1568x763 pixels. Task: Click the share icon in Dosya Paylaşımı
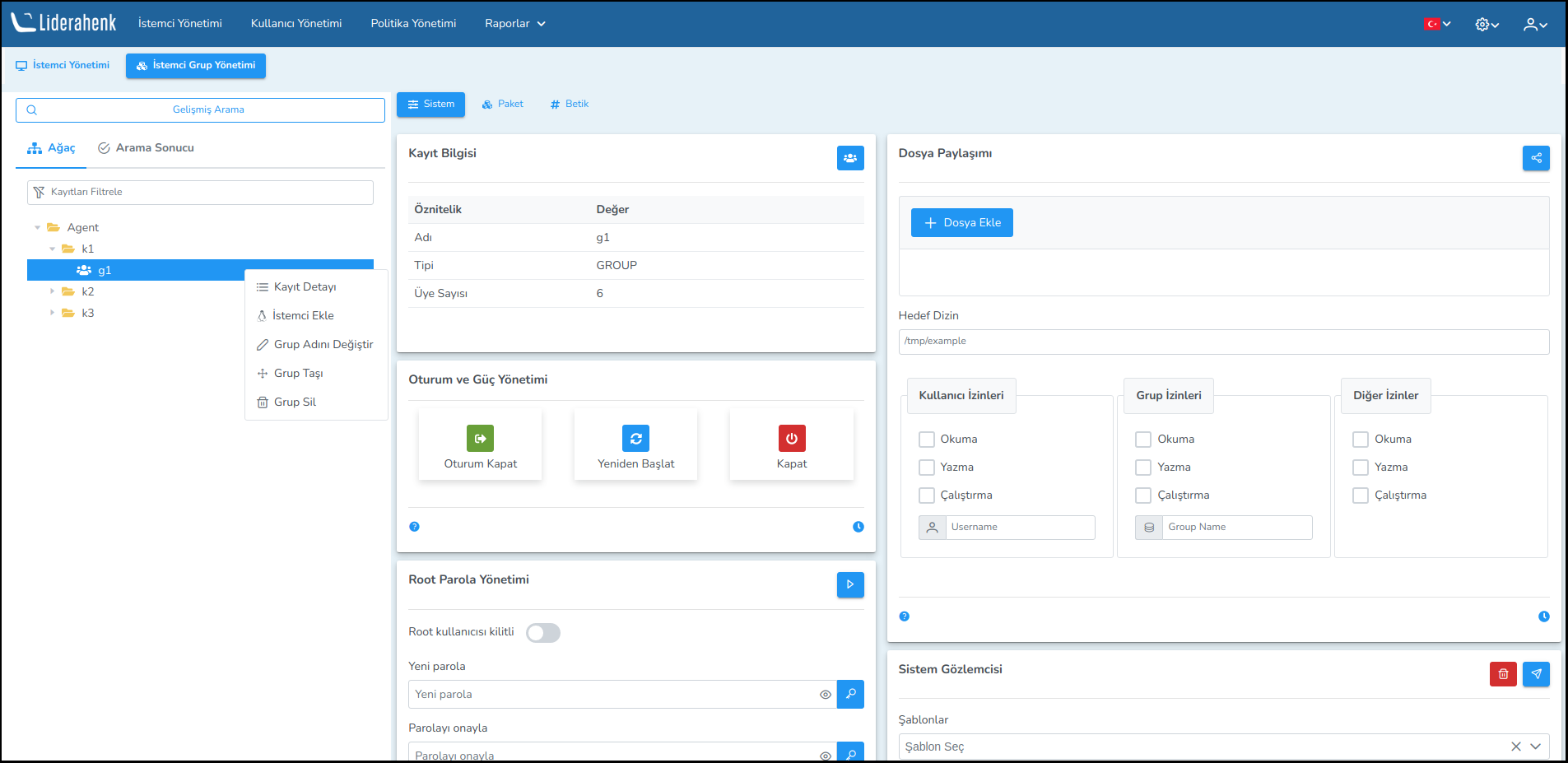click(1536, 158)
